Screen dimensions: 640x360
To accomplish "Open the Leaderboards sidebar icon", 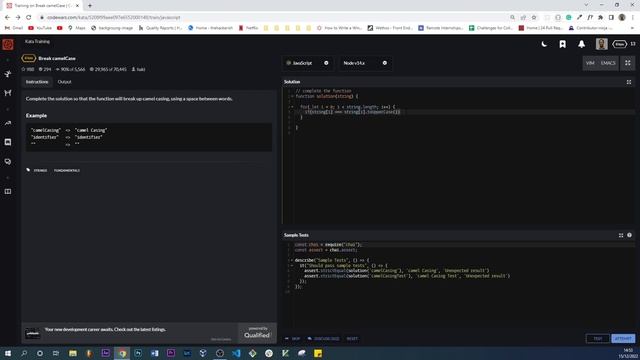I will [x=8, y=123].
